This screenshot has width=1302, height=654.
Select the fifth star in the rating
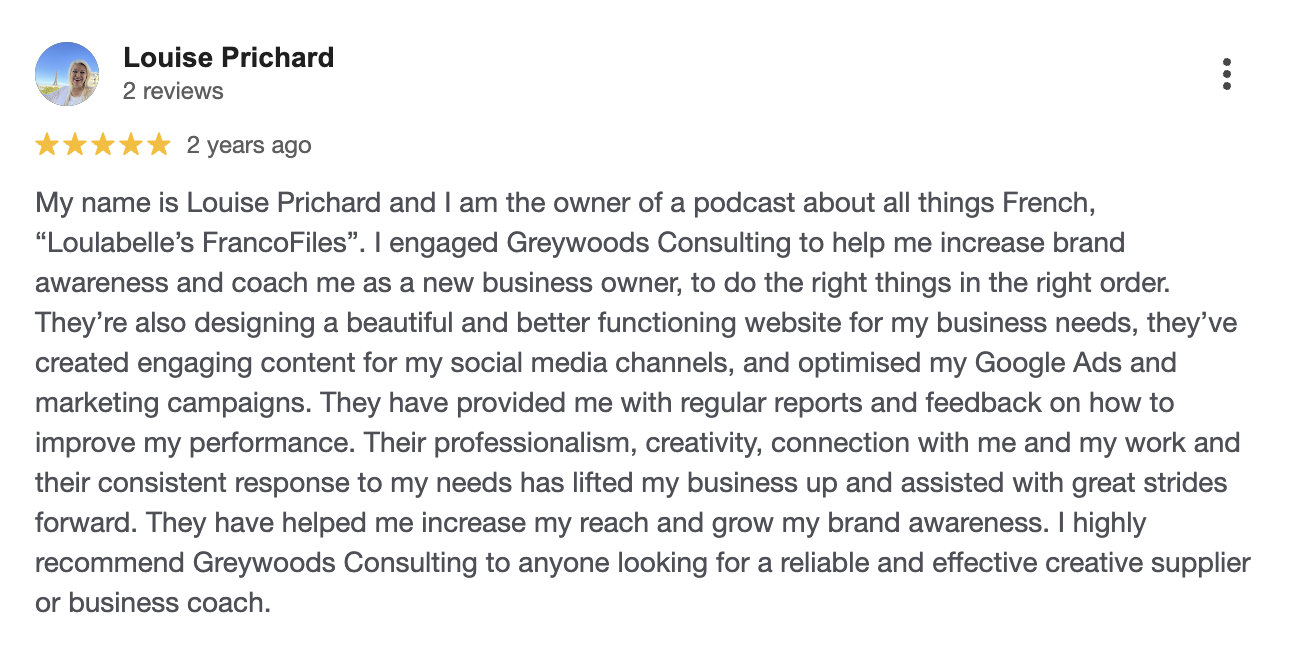click(x=159, y=146)
